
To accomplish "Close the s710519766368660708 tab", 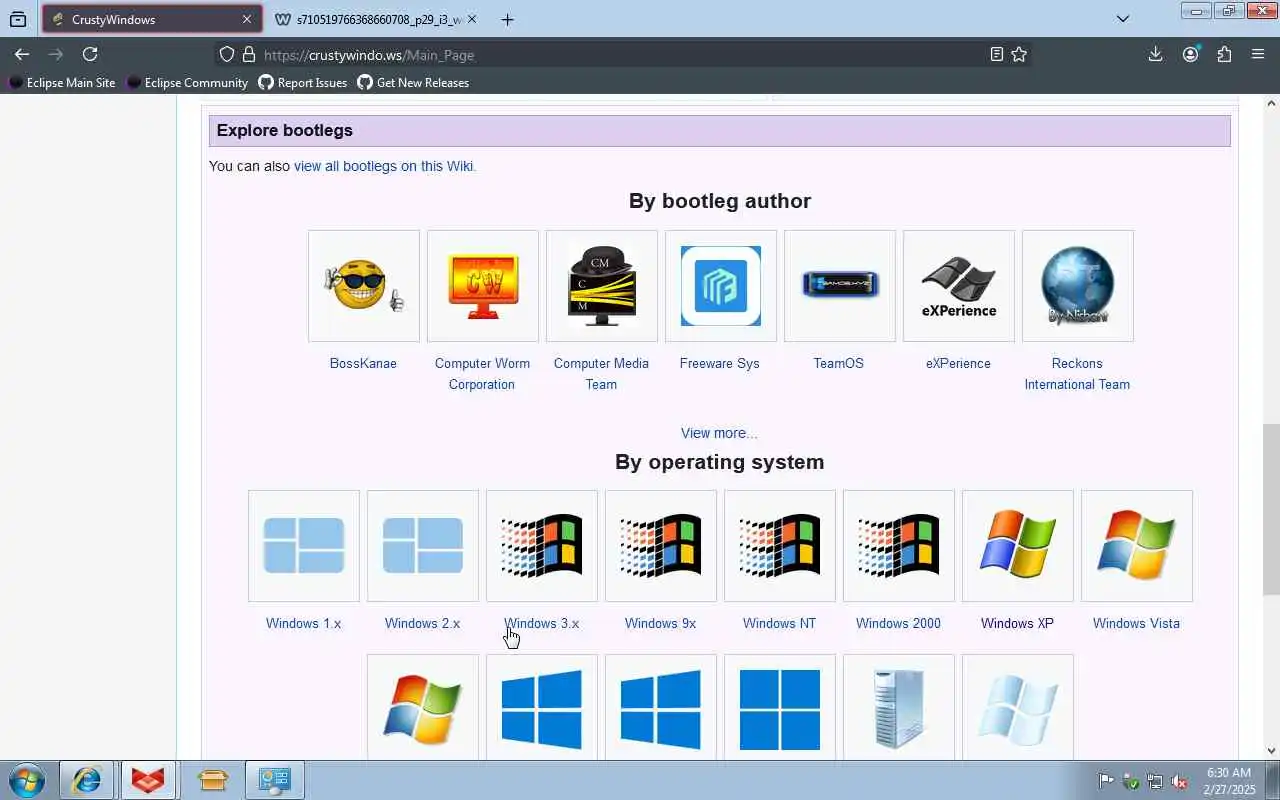I will pos(472,19).
